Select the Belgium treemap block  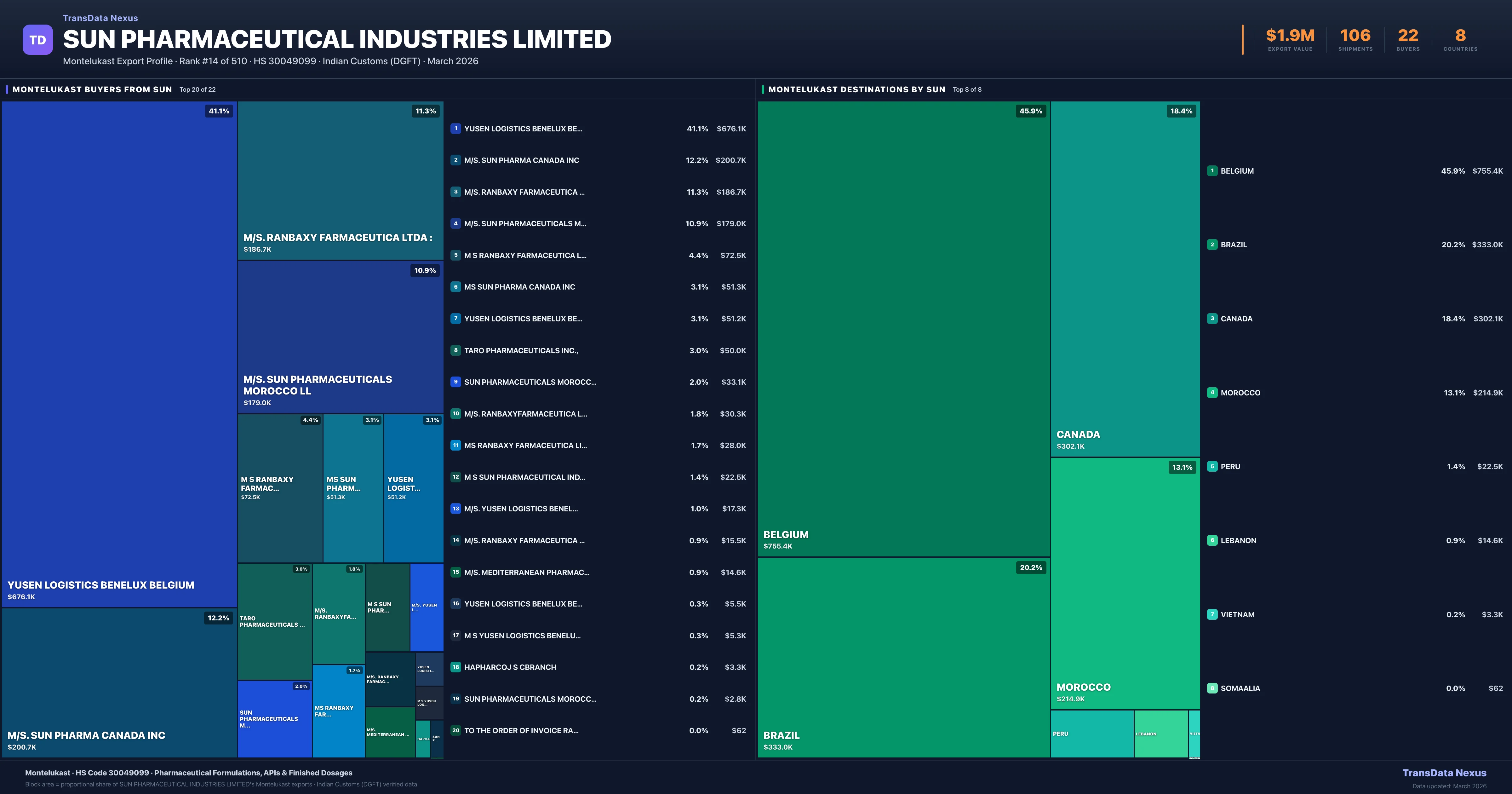pos(903,329)
